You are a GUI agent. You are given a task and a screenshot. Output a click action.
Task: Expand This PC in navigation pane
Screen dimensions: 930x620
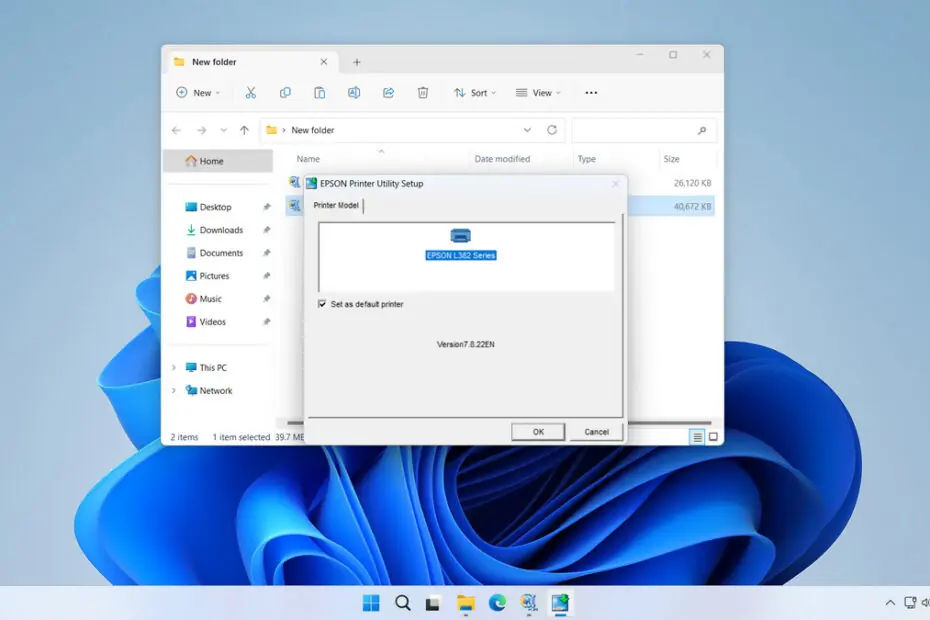pos(174,368)
